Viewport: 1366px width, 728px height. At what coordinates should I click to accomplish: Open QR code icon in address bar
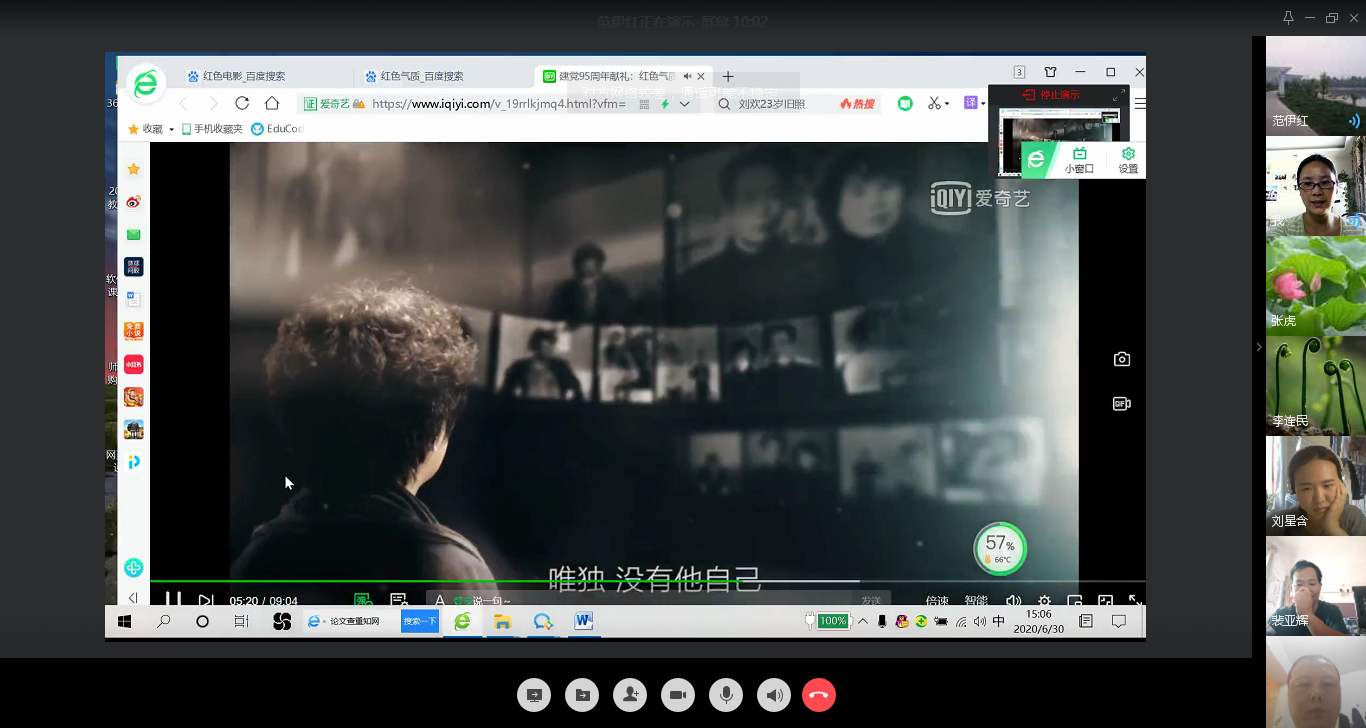[644, 104]
